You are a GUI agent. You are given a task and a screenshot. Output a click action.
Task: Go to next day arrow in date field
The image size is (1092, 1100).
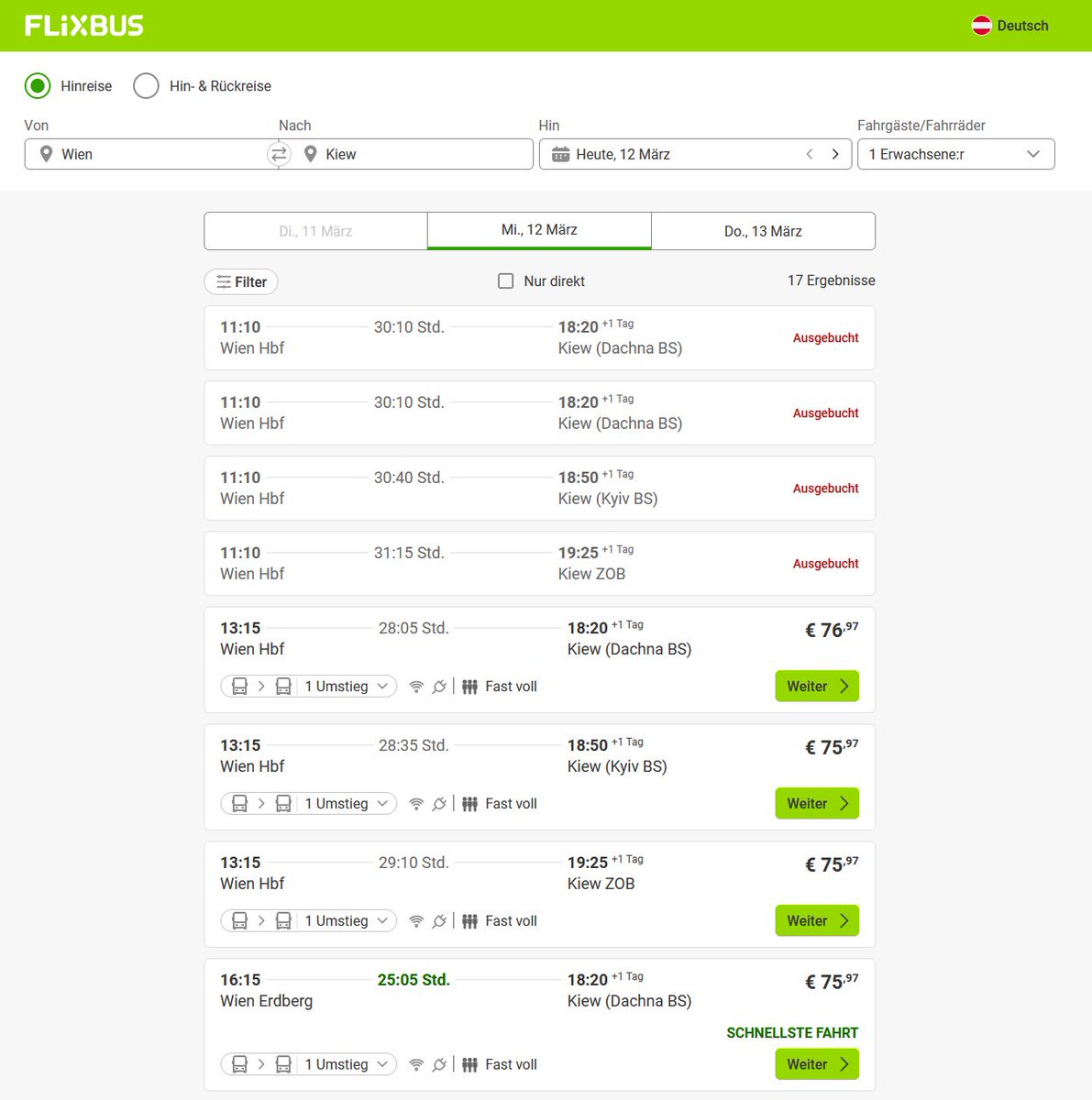point(835,154)
